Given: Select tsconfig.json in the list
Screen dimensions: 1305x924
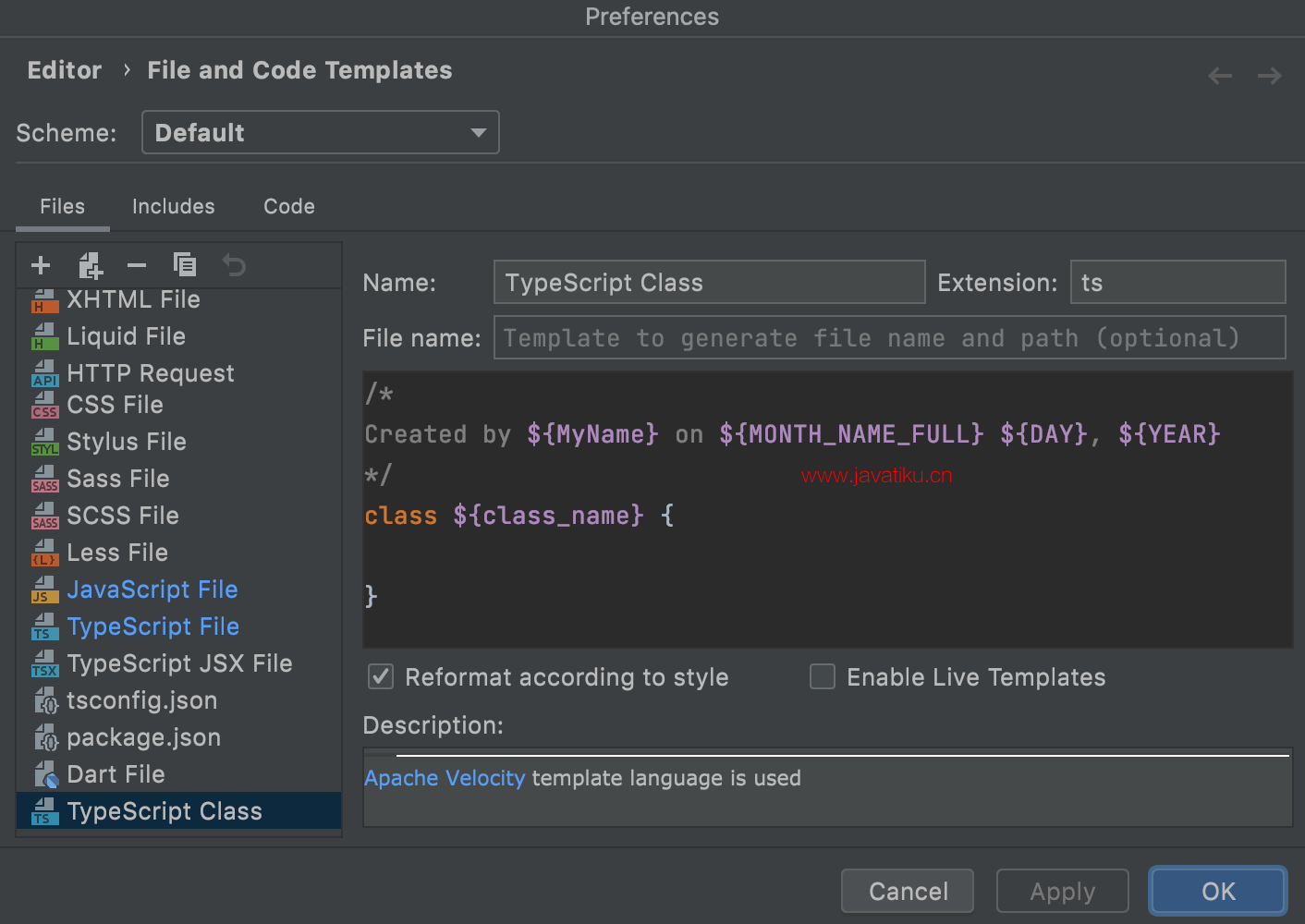Looking at the screenshot, I should click(x=179, y=701).
